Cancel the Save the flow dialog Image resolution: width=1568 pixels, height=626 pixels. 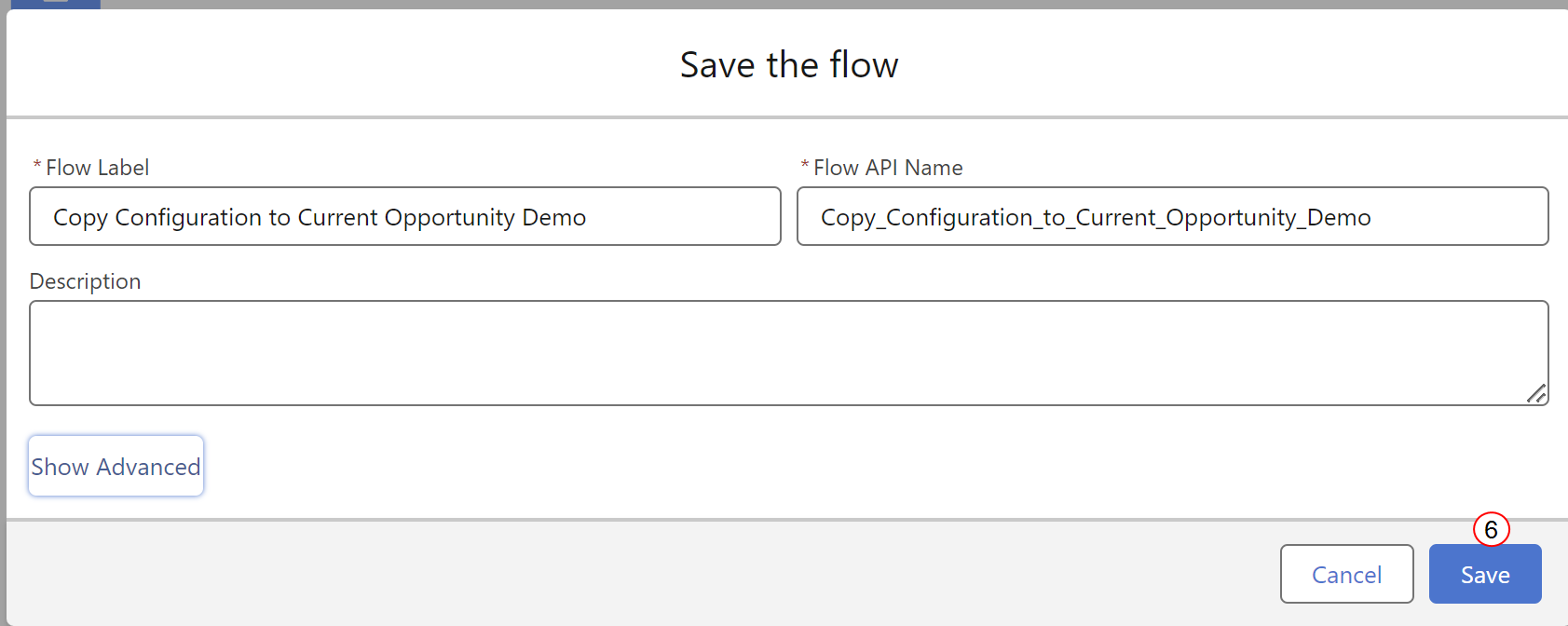point(1347,575)
